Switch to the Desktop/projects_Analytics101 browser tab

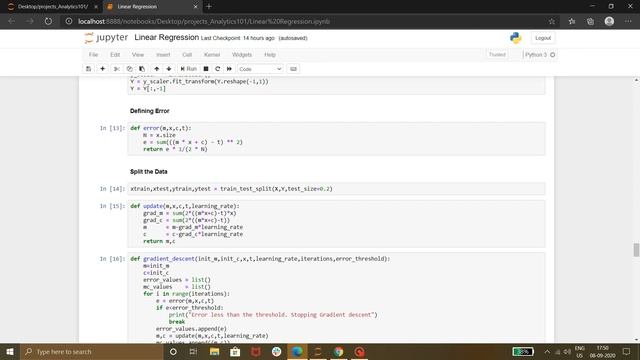pyautogui.click(x=52, y=7)
